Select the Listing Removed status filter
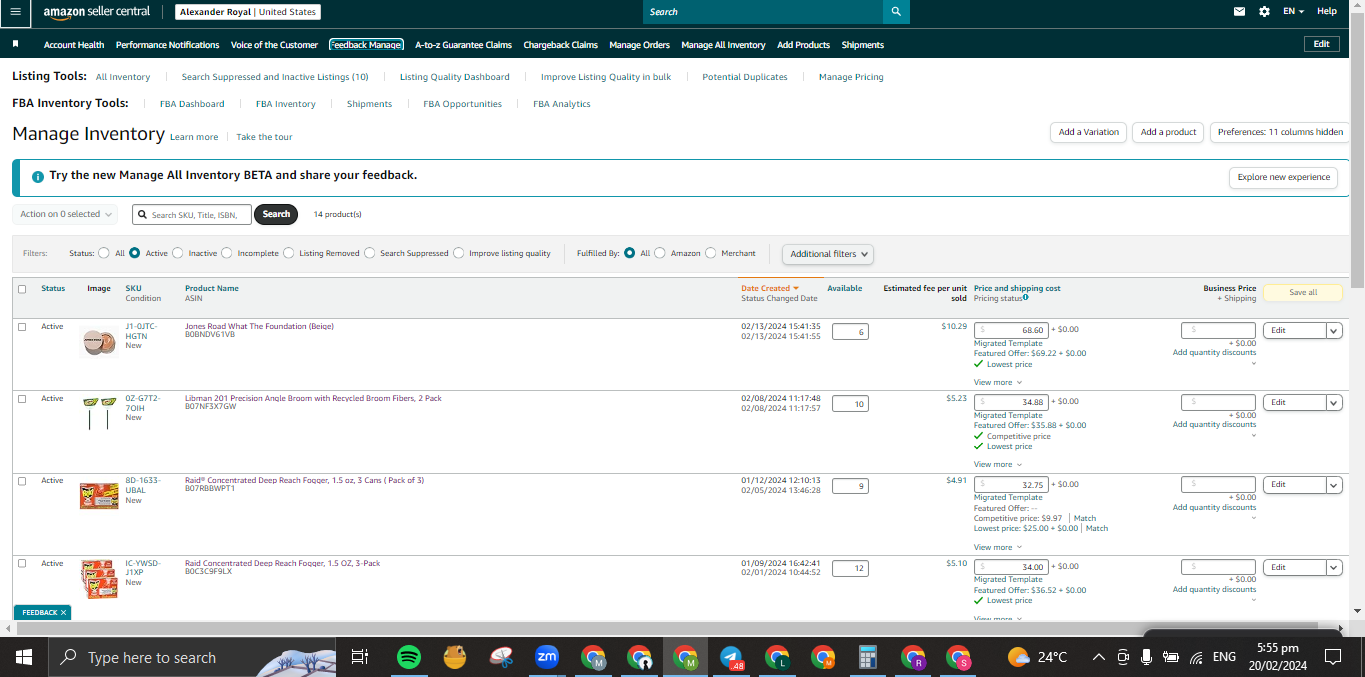 pos(289,253)
